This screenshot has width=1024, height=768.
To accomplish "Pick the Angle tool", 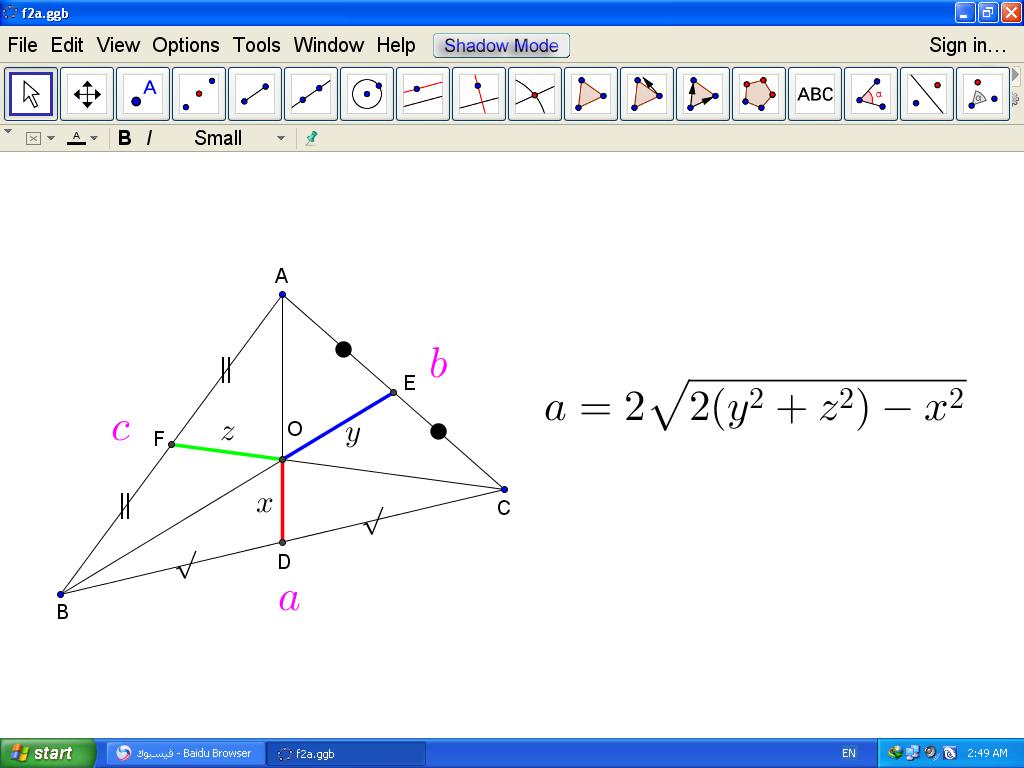I will (871, 94).
